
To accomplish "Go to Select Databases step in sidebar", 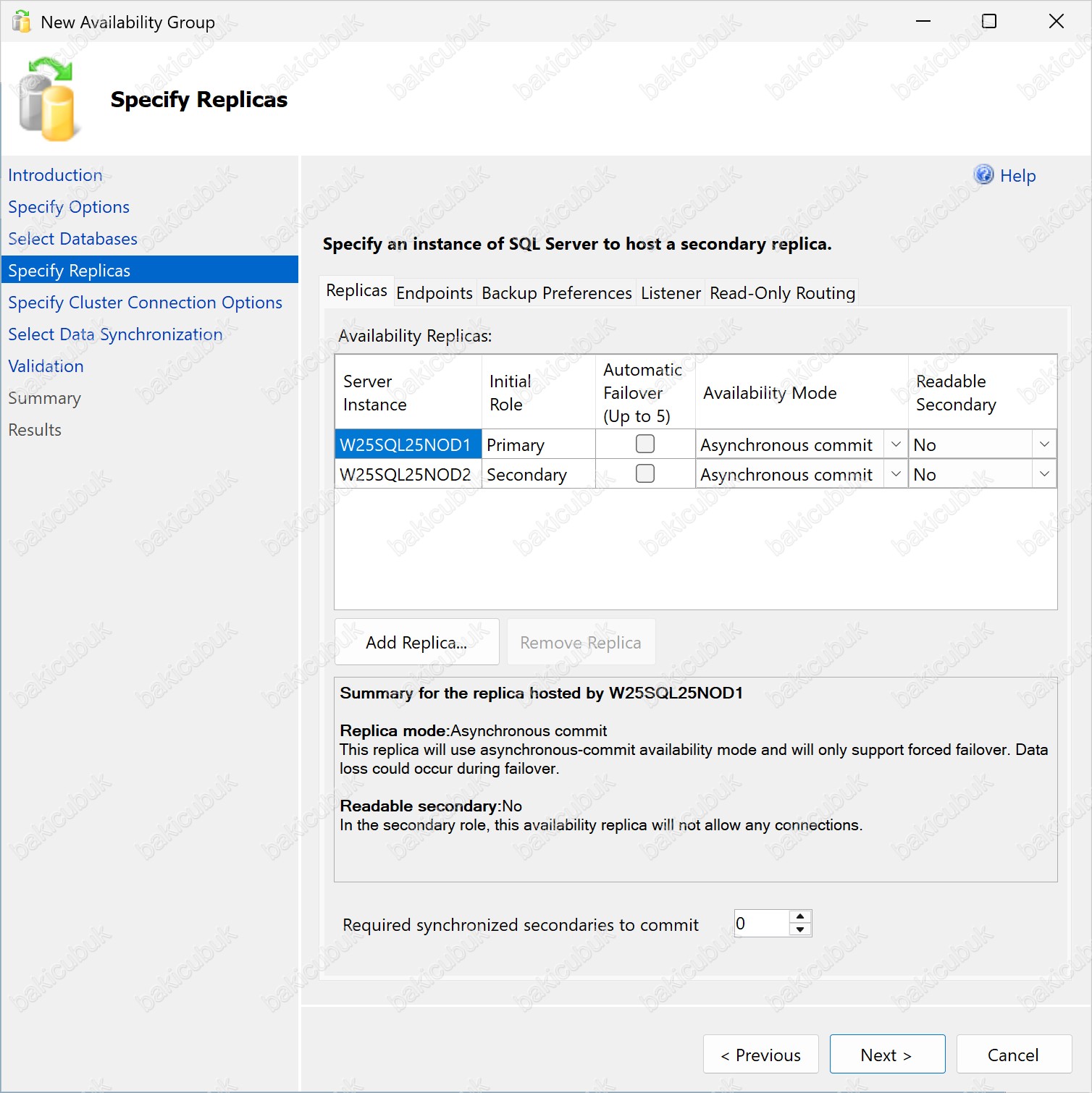I will tap(72, 239).
